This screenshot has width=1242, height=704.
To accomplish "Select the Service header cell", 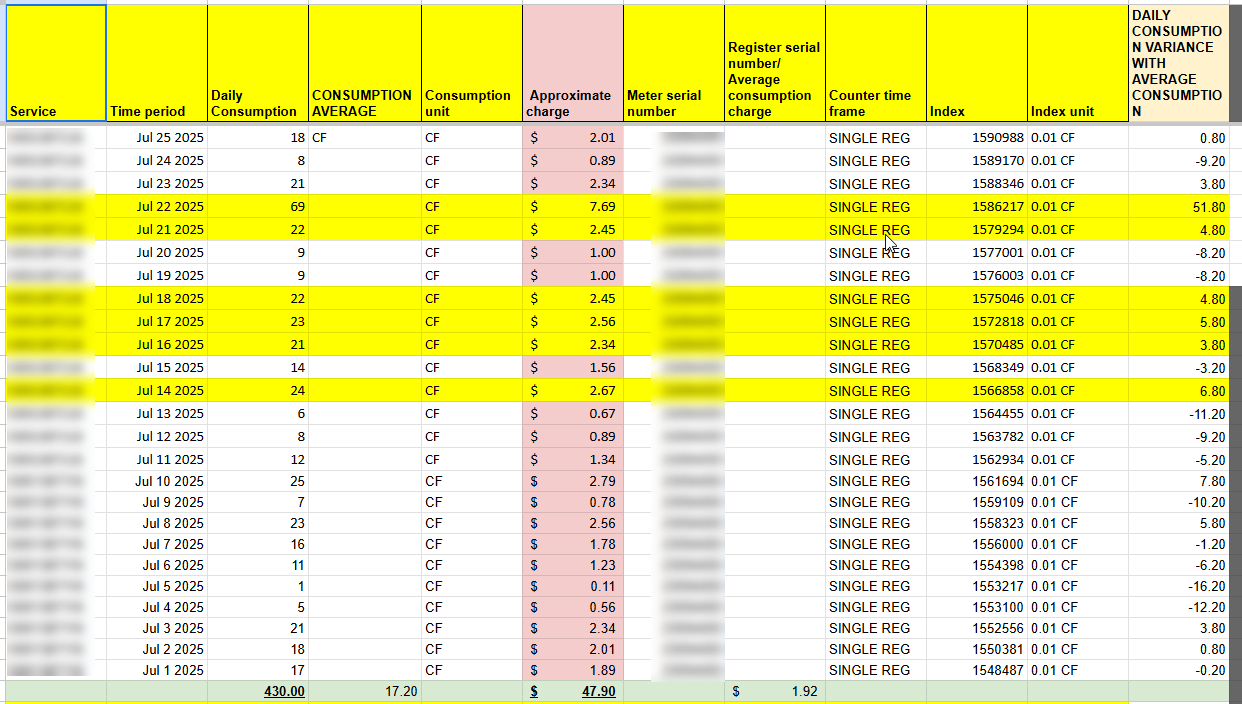I will [56, 63].
